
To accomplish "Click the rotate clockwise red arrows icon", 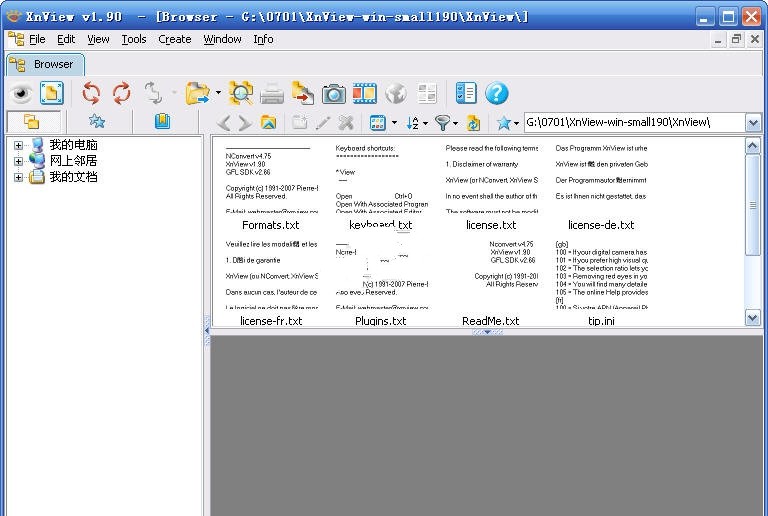I will pos(121,93).
